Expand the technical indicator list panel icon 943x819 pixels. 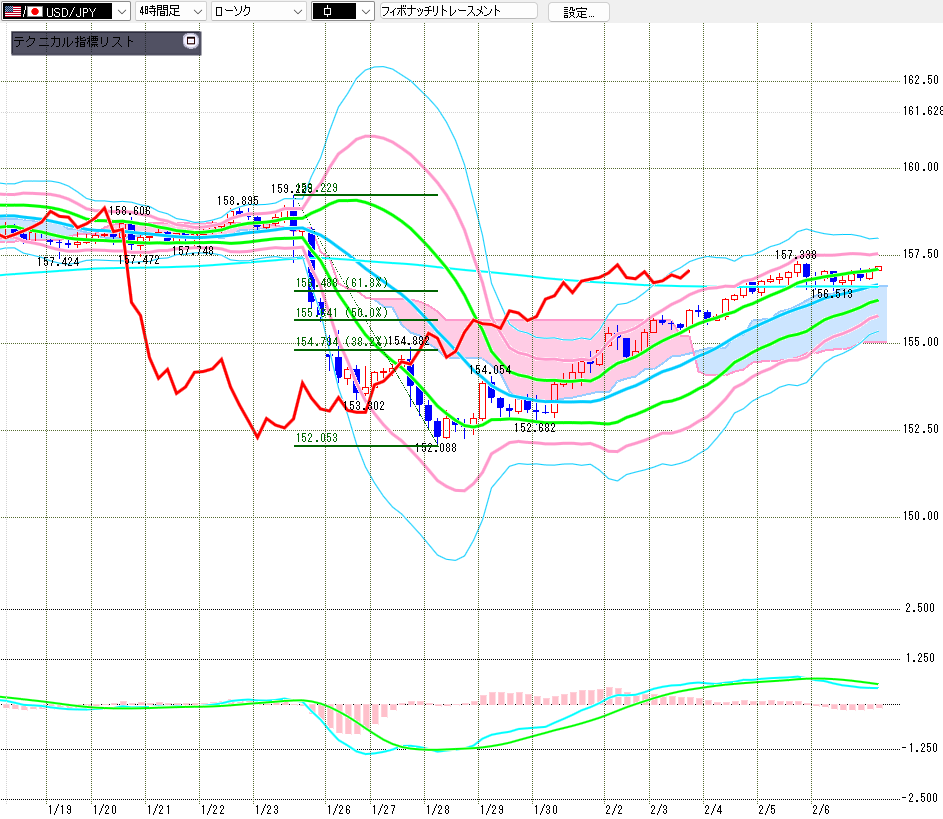[192, 42]
